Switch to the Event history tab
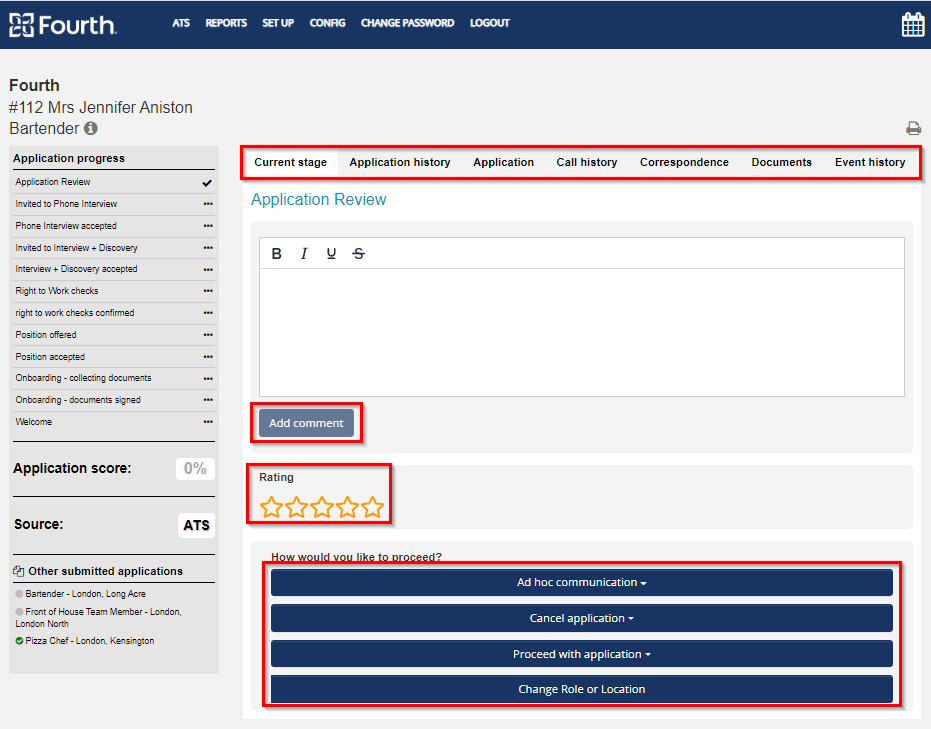Screen dimensions: 931x729 [870, 162]
